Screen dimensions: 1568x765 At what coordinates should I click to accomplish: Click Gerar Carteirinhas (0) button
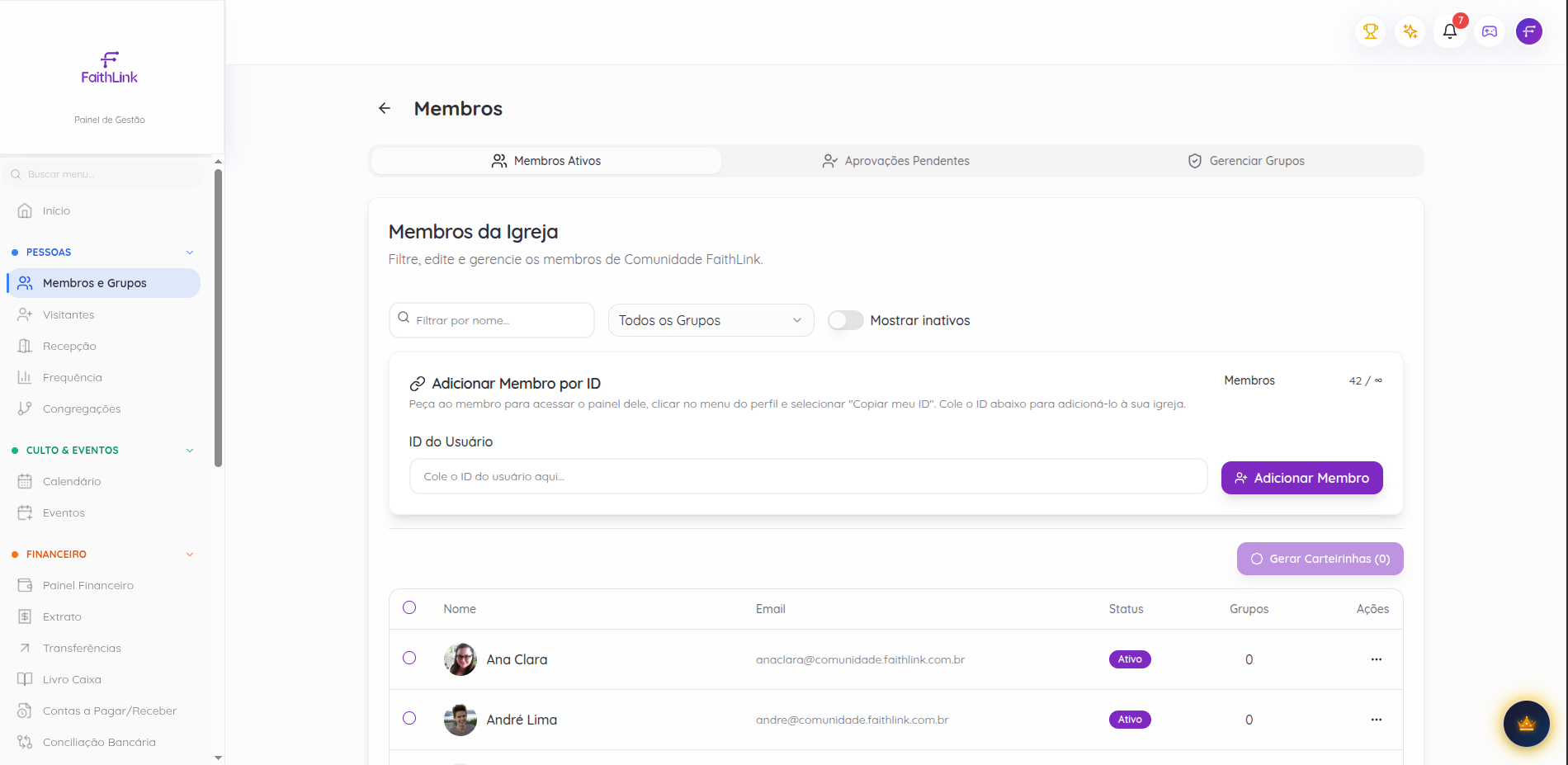[1320, 559]
